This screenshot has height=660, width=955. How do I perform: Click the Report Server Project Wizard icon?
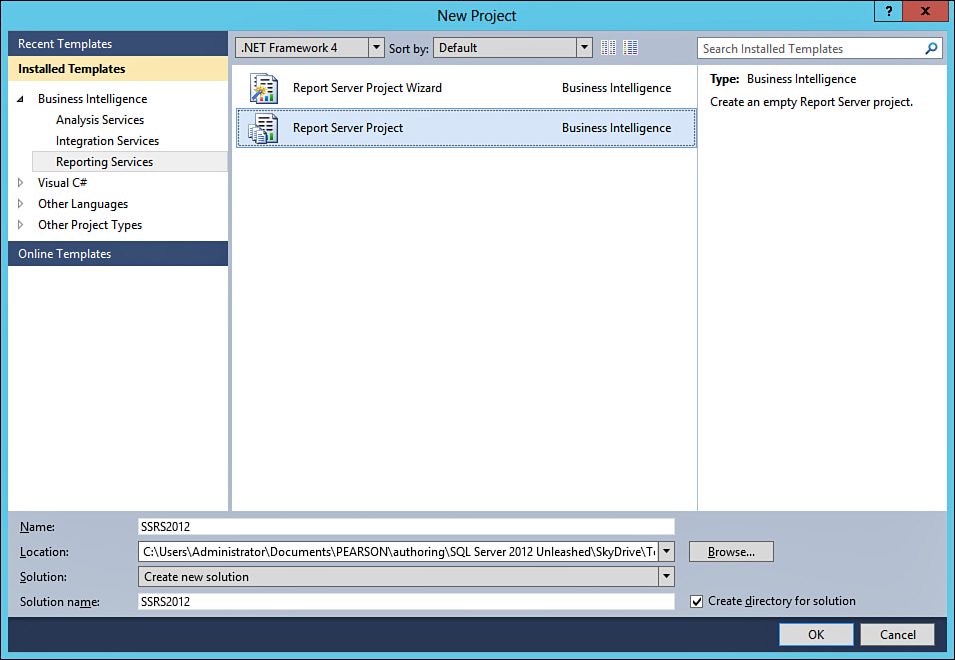point(263,88)
